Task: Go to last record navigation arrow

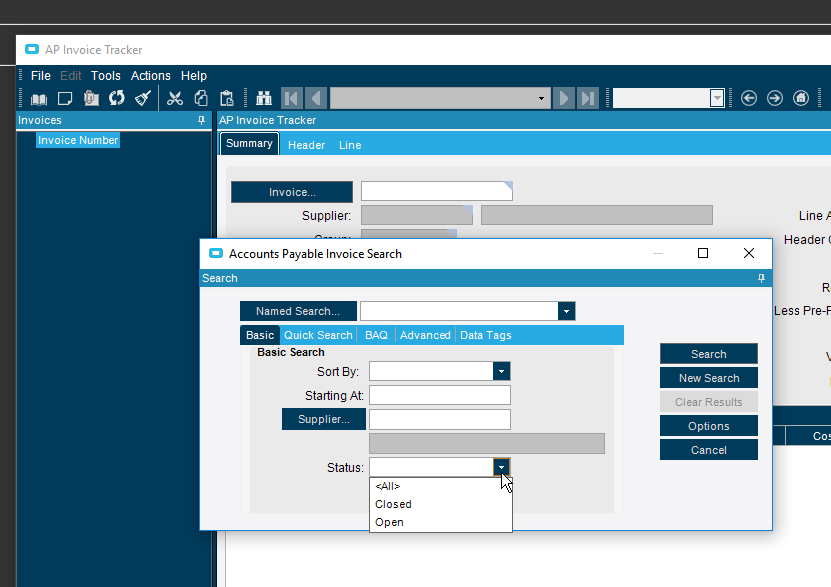Action: coord(588,98)
